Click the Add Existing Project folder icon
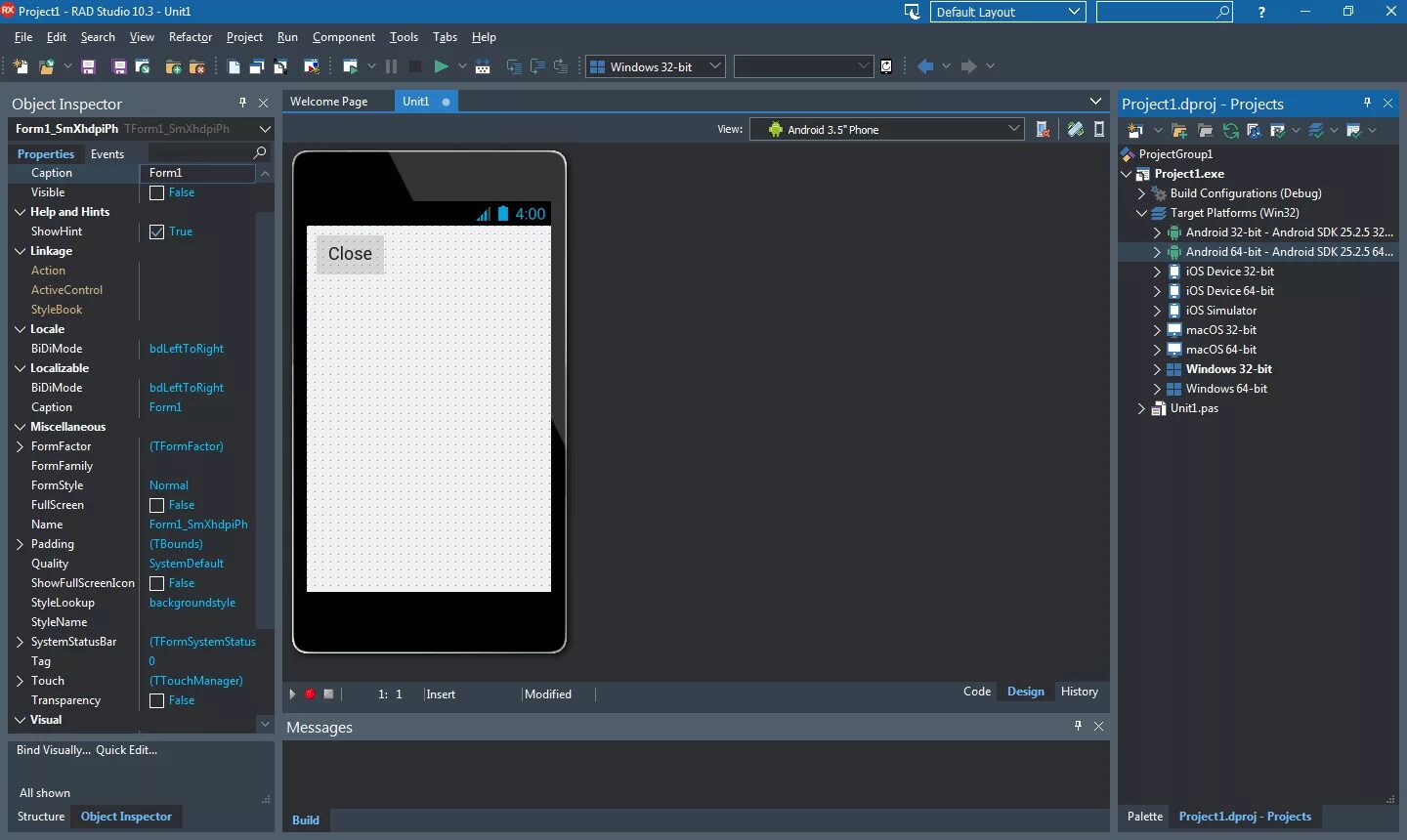The height and width of the screenshot is (840, 1407). pos(1179,130)
